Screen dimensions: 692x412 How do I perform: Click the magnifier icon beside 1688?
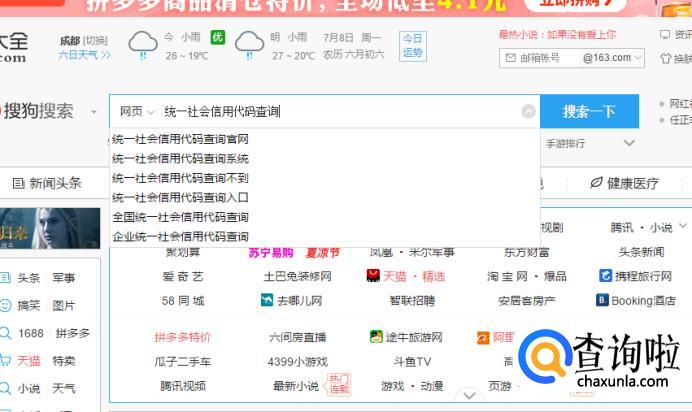coord(5,333)
